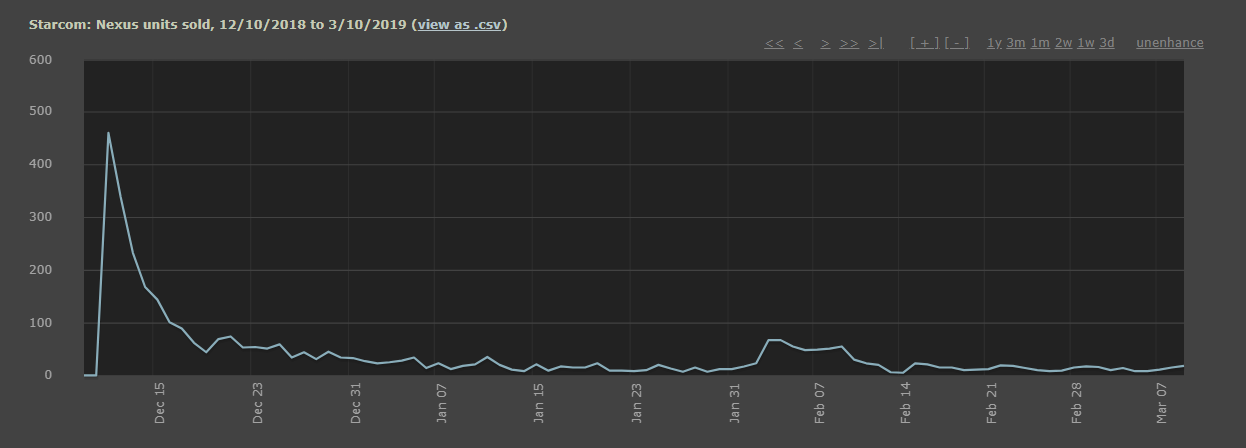The height and width of the screenshot is (448, 1246).
Task: Click the Jan 23 x-axis label
Action: coord(637,401)
